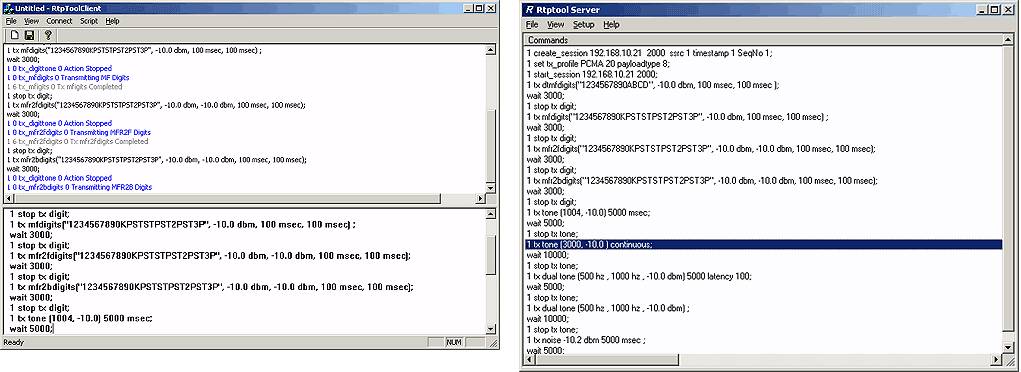
Task: Click '1 tx tone (1004, -10.0)' in client script editor
Action: [82, 318]
